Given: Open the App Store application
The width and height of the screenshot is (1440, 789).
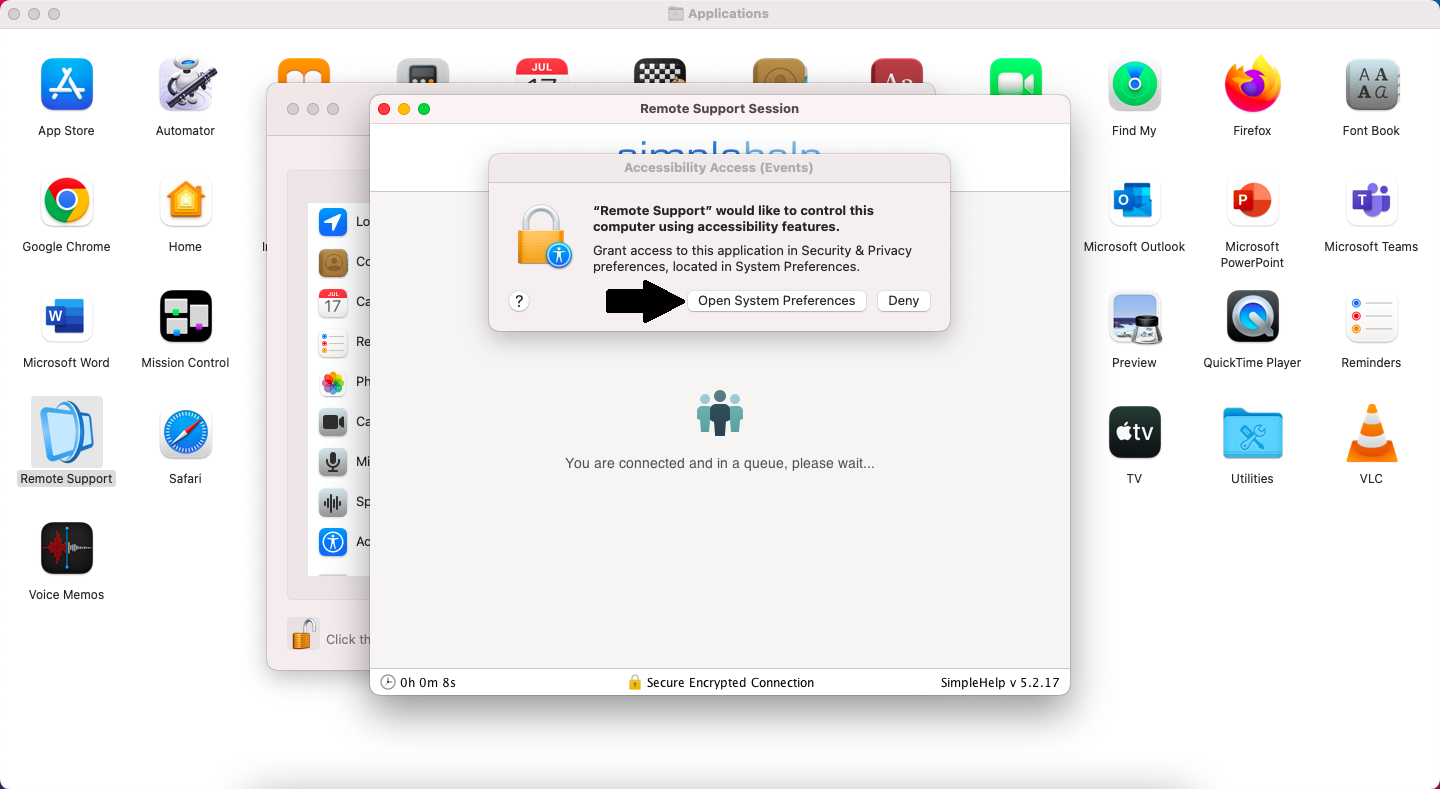Looking at the screenshot, I should (66, 85).
